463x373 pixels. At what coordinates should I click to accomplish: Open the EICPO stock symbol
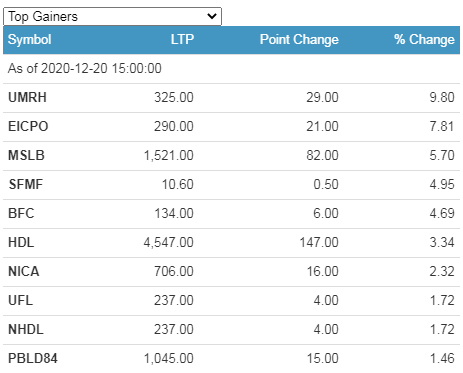click(x=28, y=126)
